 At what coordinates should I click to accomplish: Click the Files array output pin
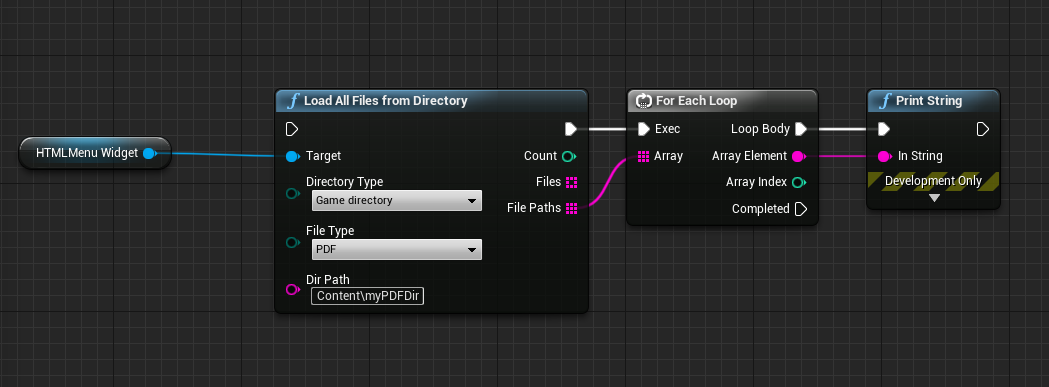coord(571,182)
